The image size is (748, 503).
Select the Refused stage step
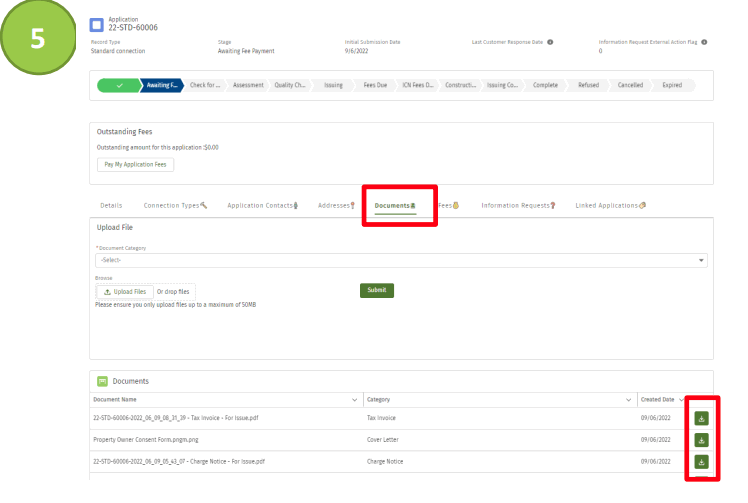[588, 85]
